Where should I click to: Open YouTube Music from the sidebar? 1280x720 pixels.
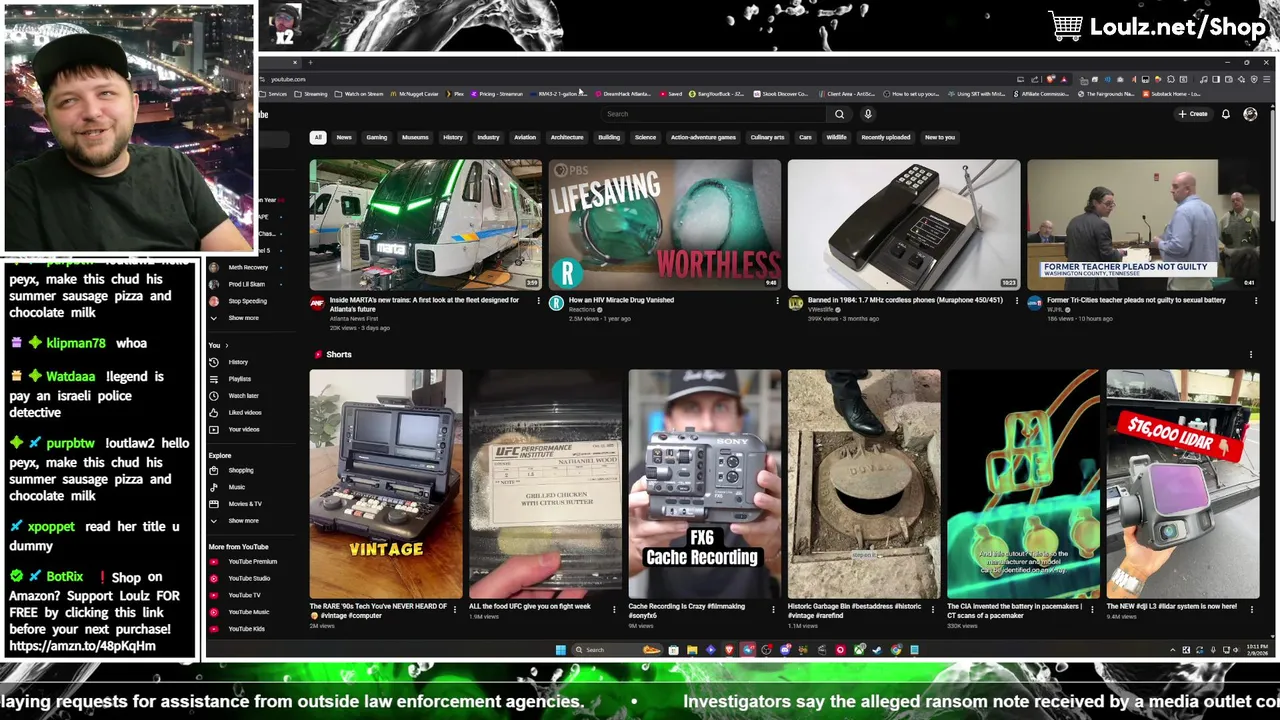pyautogui.click(x=248, y=612)
